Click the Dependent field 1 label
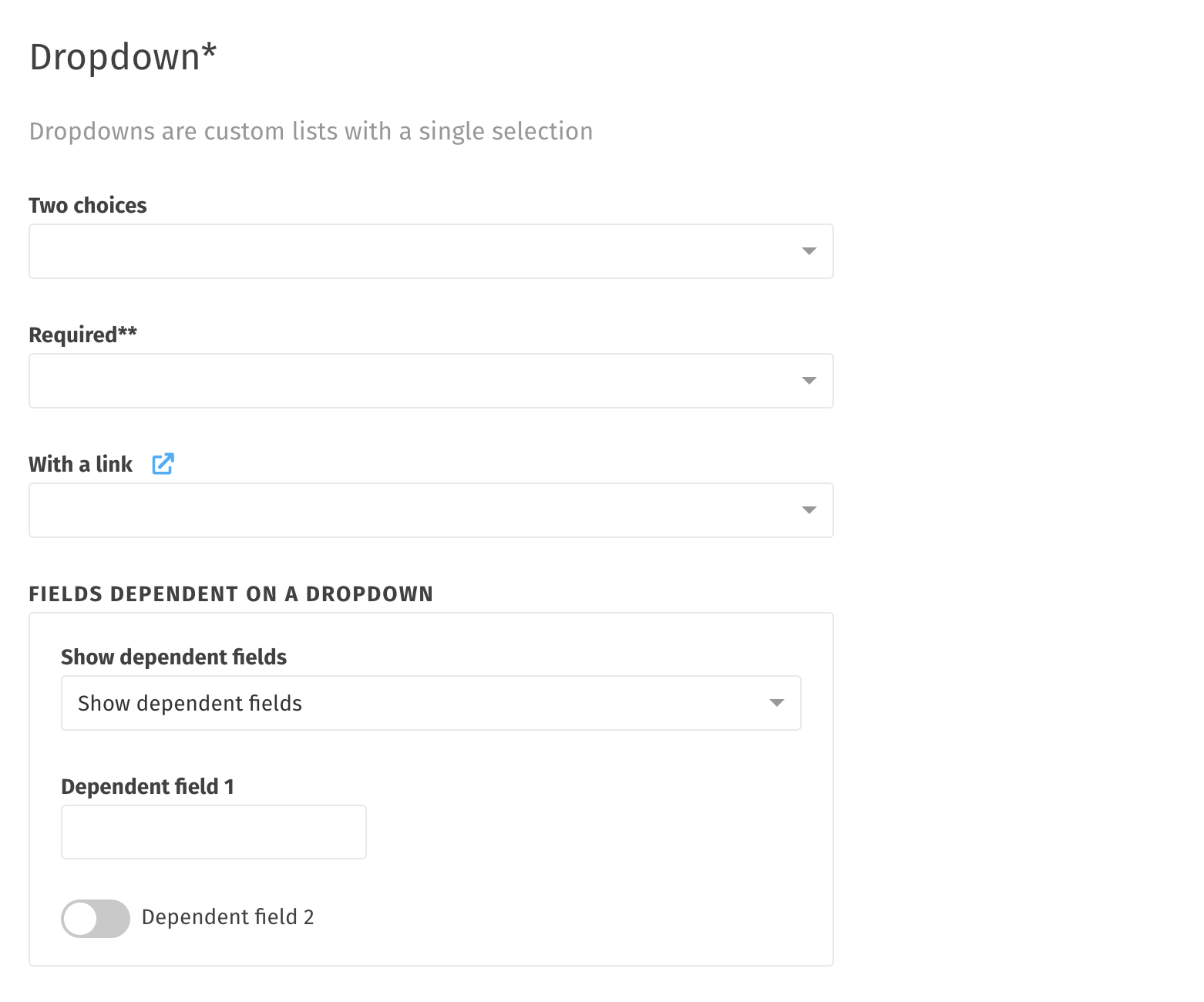 pos(147,786)
